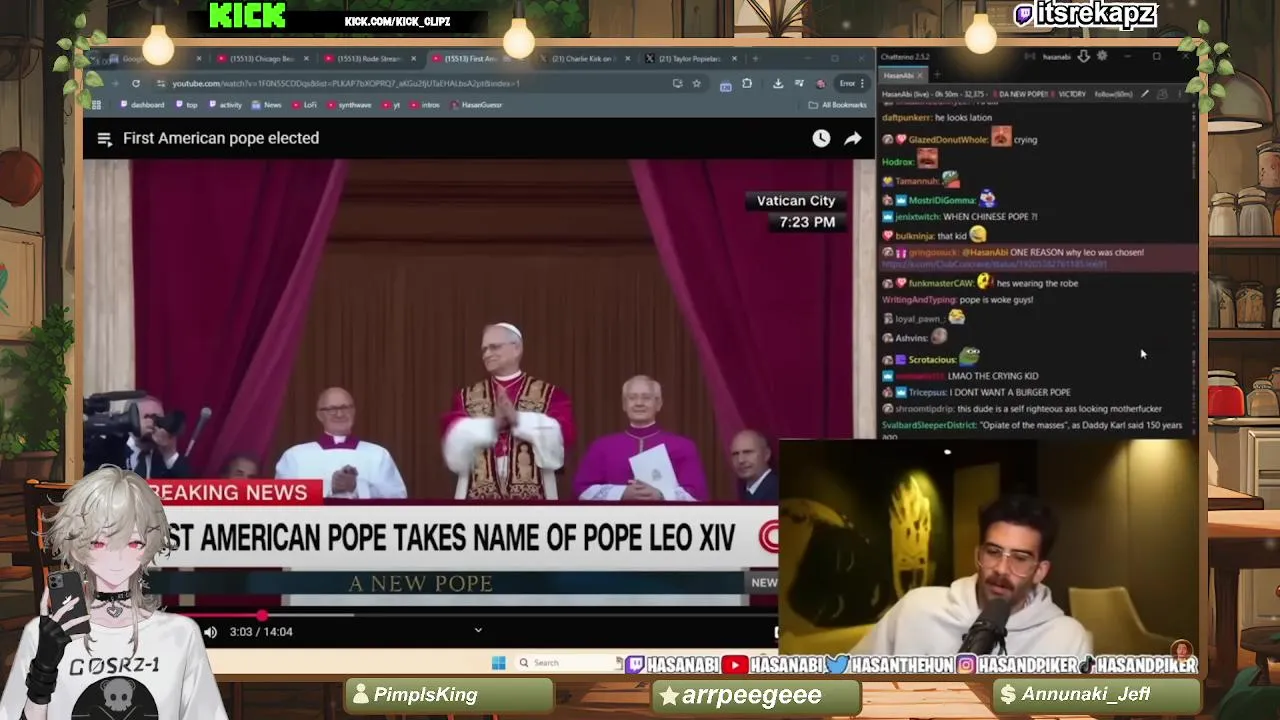Click the streamer mode icon in Chatterino
Screen dimensions: 1280x720
tap(1029, 57)
